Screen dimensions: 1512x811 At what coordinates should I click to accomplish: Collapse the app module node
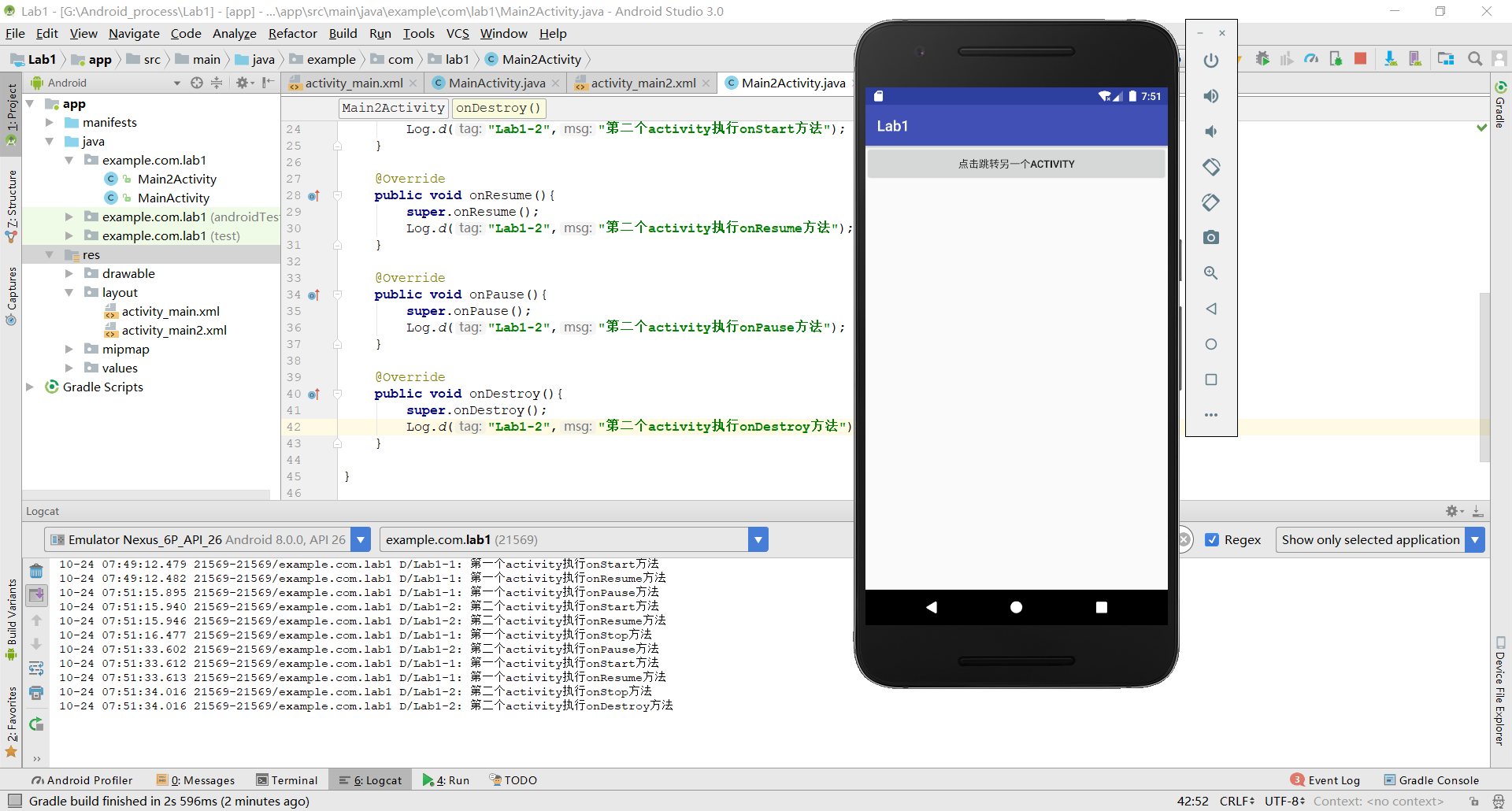[x=31, y=104]
